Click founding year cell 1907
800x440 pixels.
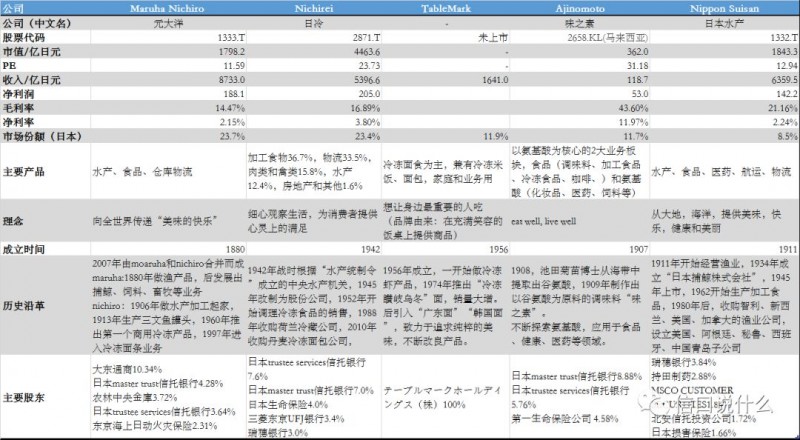639,250
